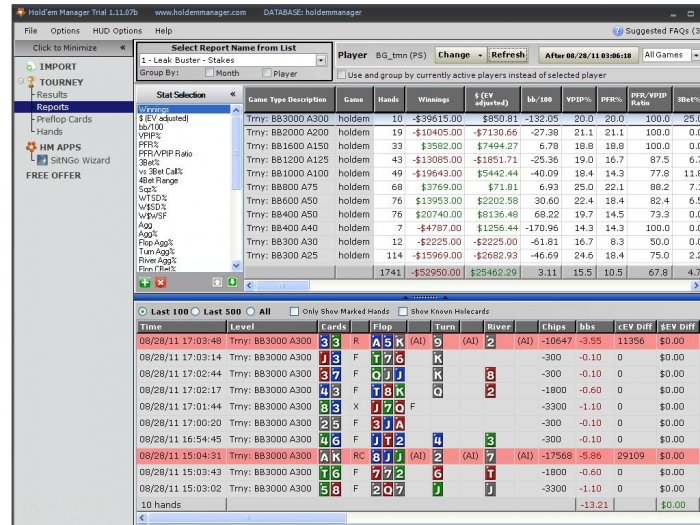This screenshot has height=525, width=700.
Task: Open the File menu
Action: pyautogui.click(x=30, y=31)
